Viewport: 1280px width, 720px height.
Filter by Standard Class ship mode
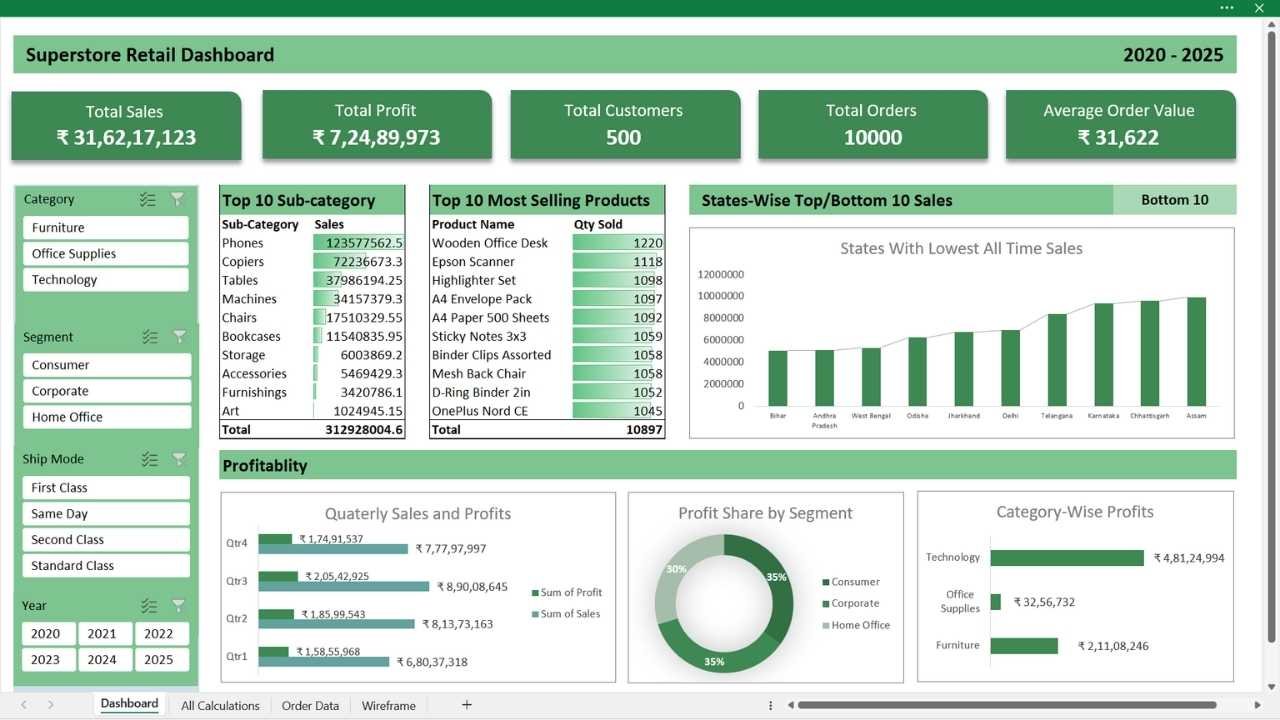(106, 566)
